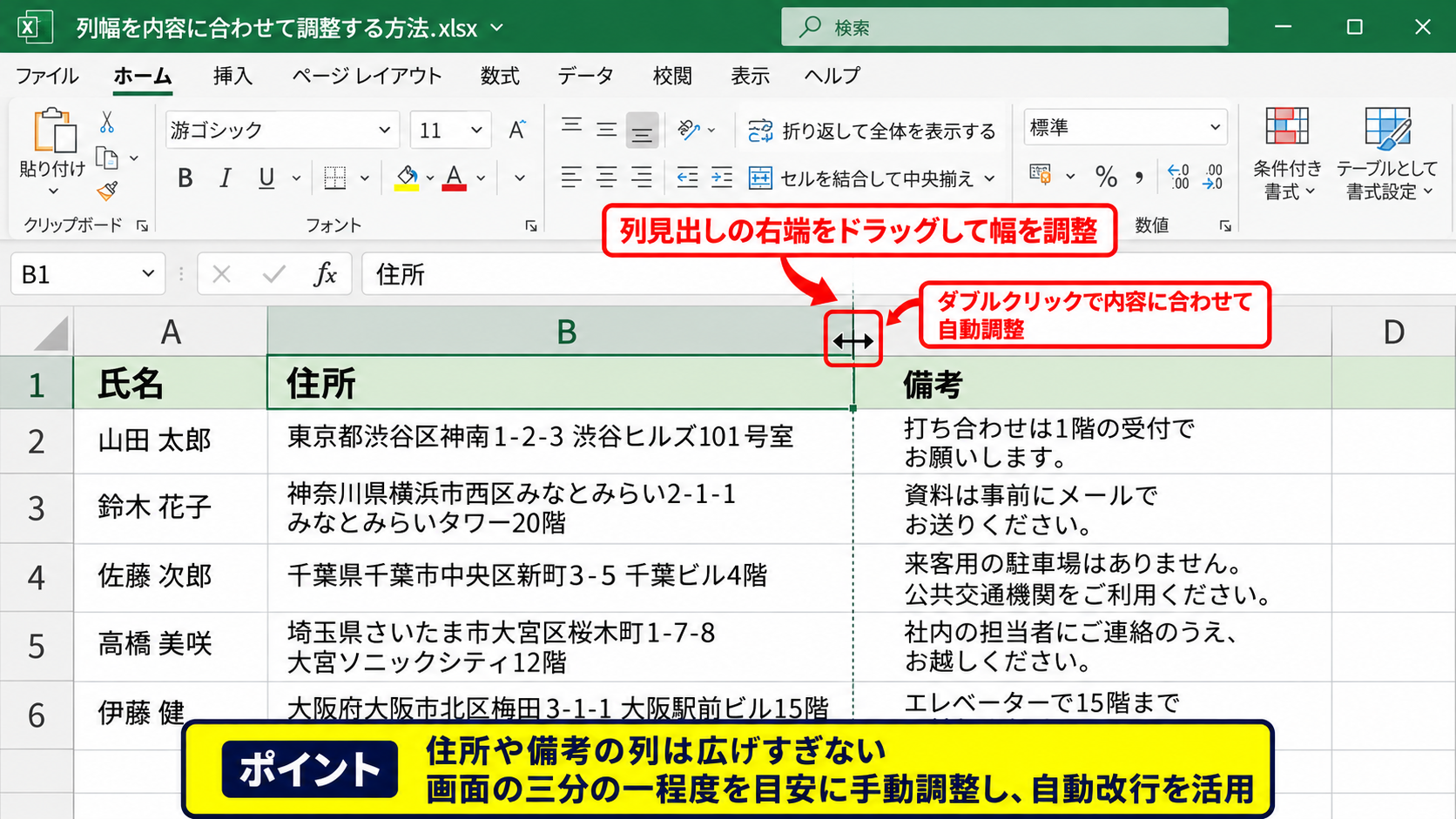Switch to the 数式 tab
Screen dimensions: 1456x819
(500, 76)
